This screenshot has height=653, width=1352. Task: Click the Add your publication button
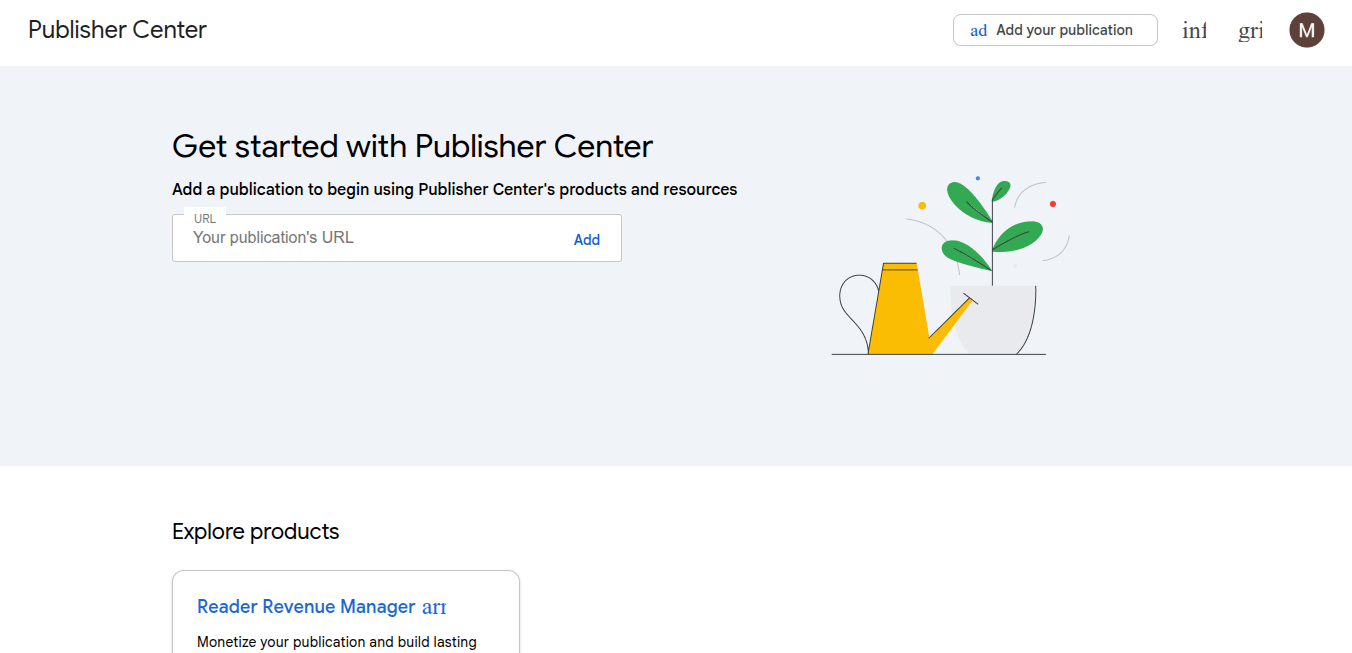click(1055, 30)
